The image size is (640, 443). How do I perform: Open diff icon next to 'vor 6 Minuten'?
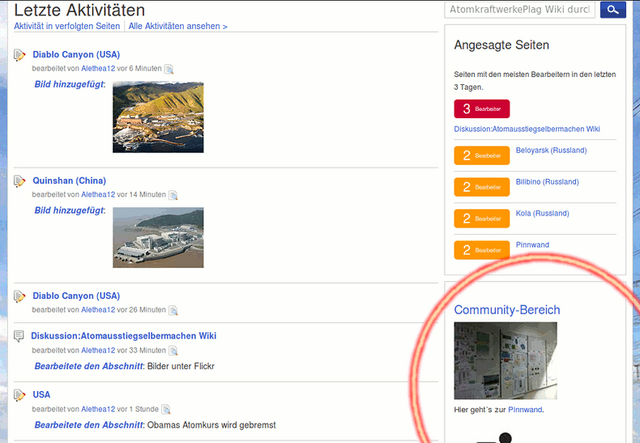(x=170, y=69)
